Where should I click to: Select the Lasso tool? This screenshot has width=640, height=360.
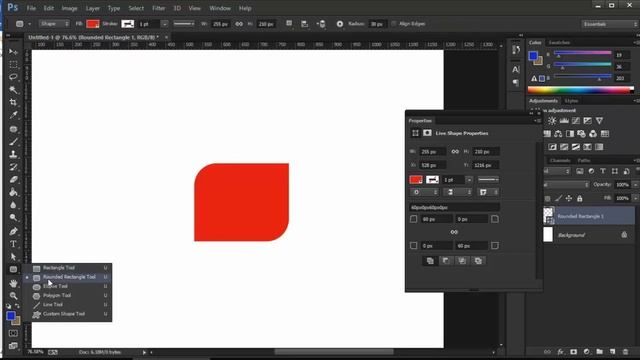[13, 77]
